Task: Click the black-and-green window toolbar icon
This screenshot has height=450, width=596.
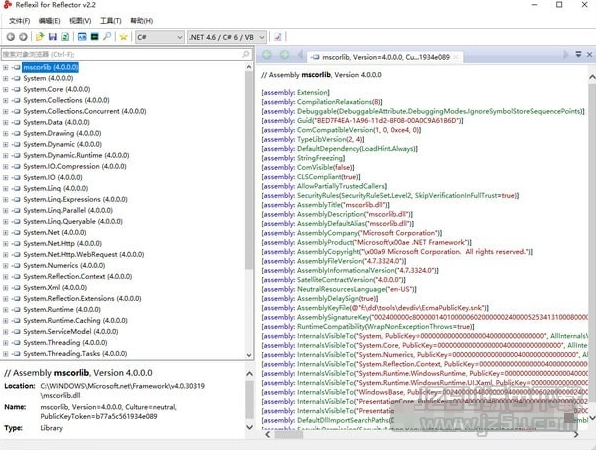Action: pos(95,37)
